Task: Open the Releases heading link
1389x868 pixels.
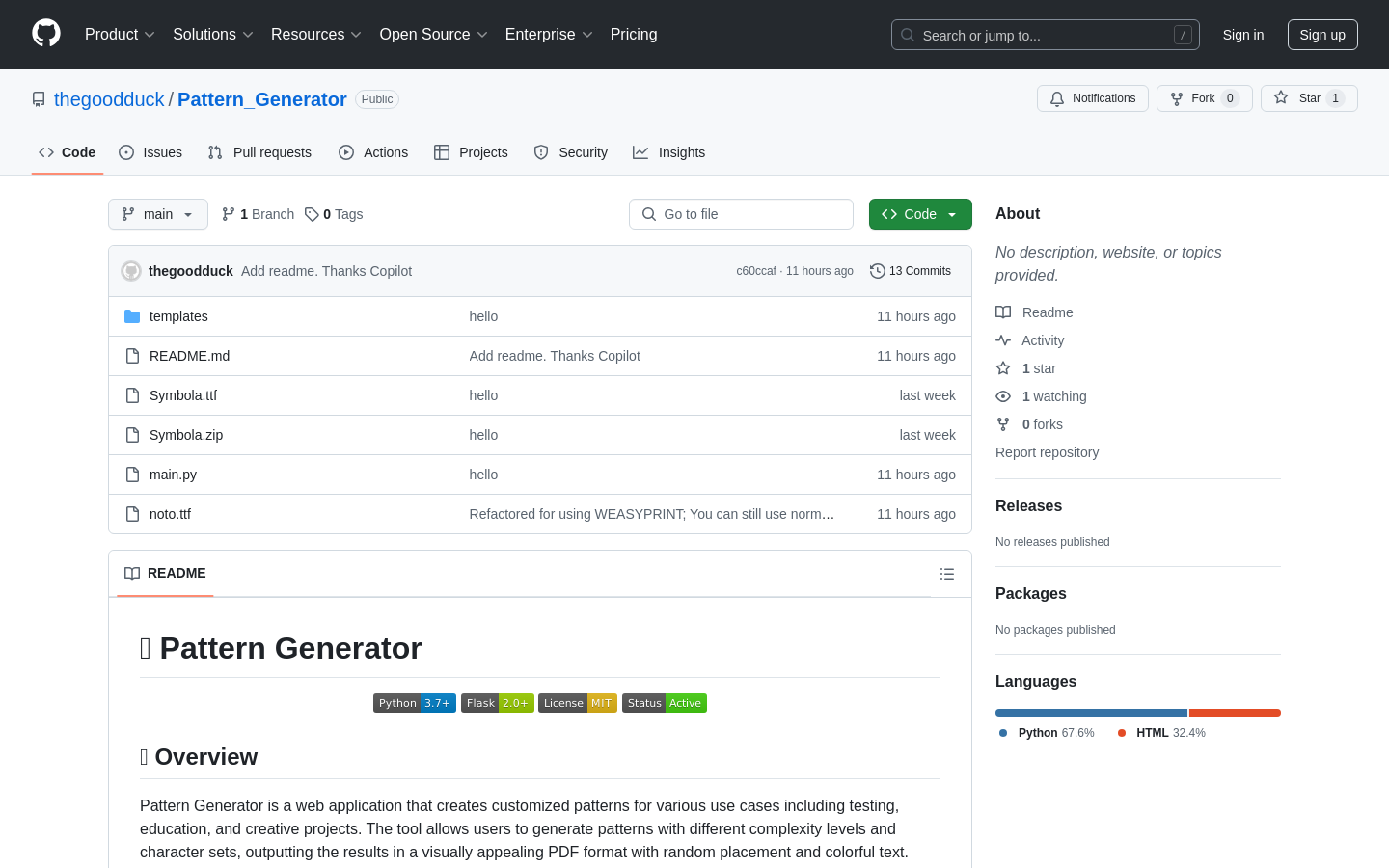Action: (x=1028, y=506)
